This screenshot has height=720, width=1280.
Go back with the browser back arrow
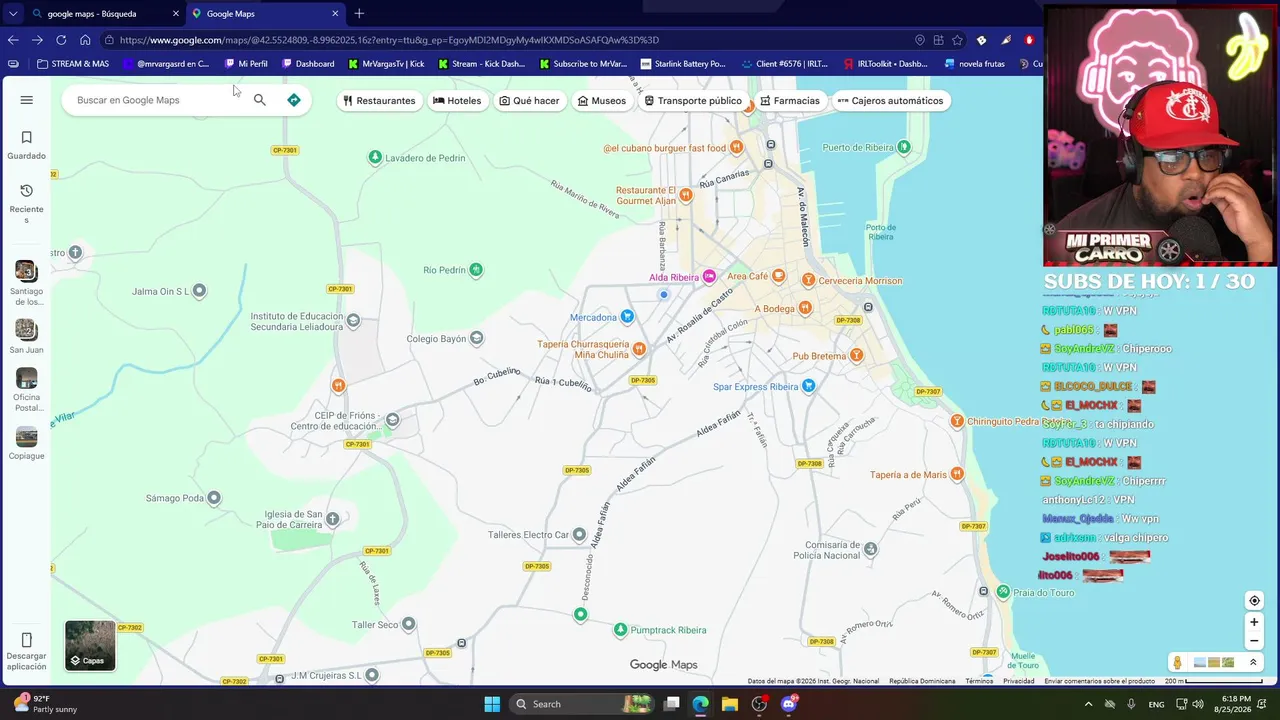(x=13, y=40)
